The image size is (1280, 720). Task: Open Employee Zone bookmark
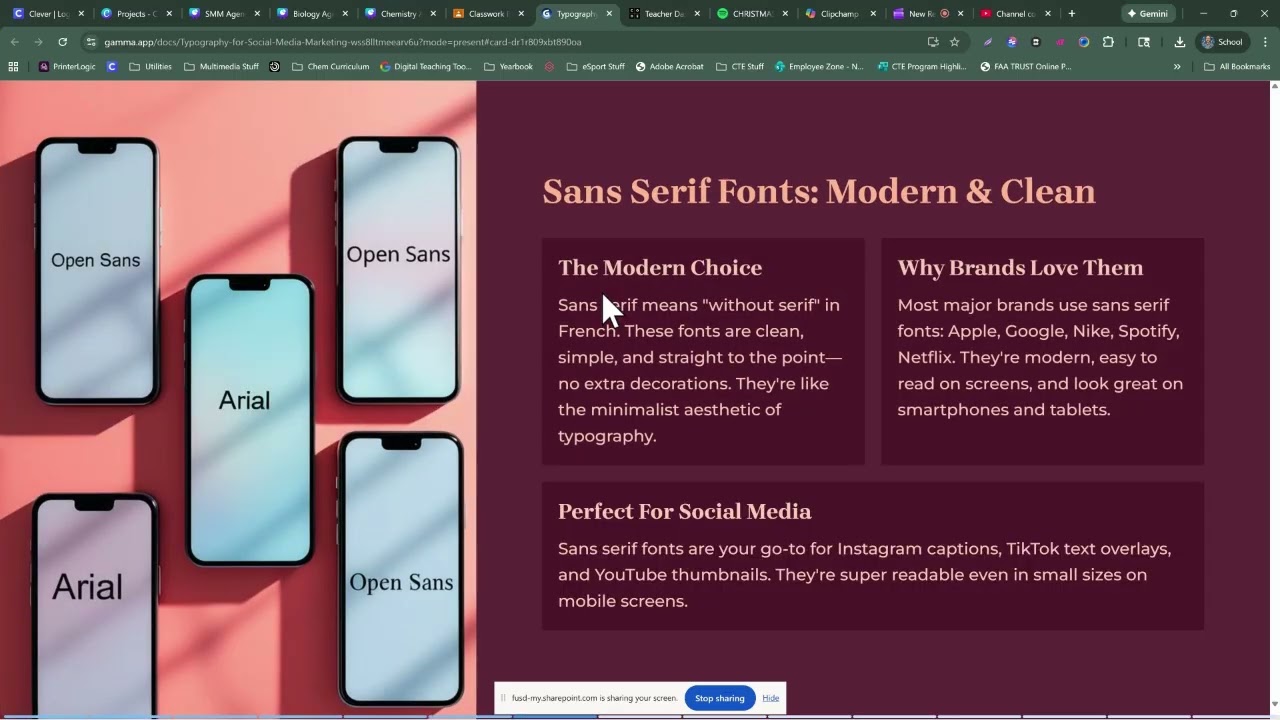(x=819, y=66)
